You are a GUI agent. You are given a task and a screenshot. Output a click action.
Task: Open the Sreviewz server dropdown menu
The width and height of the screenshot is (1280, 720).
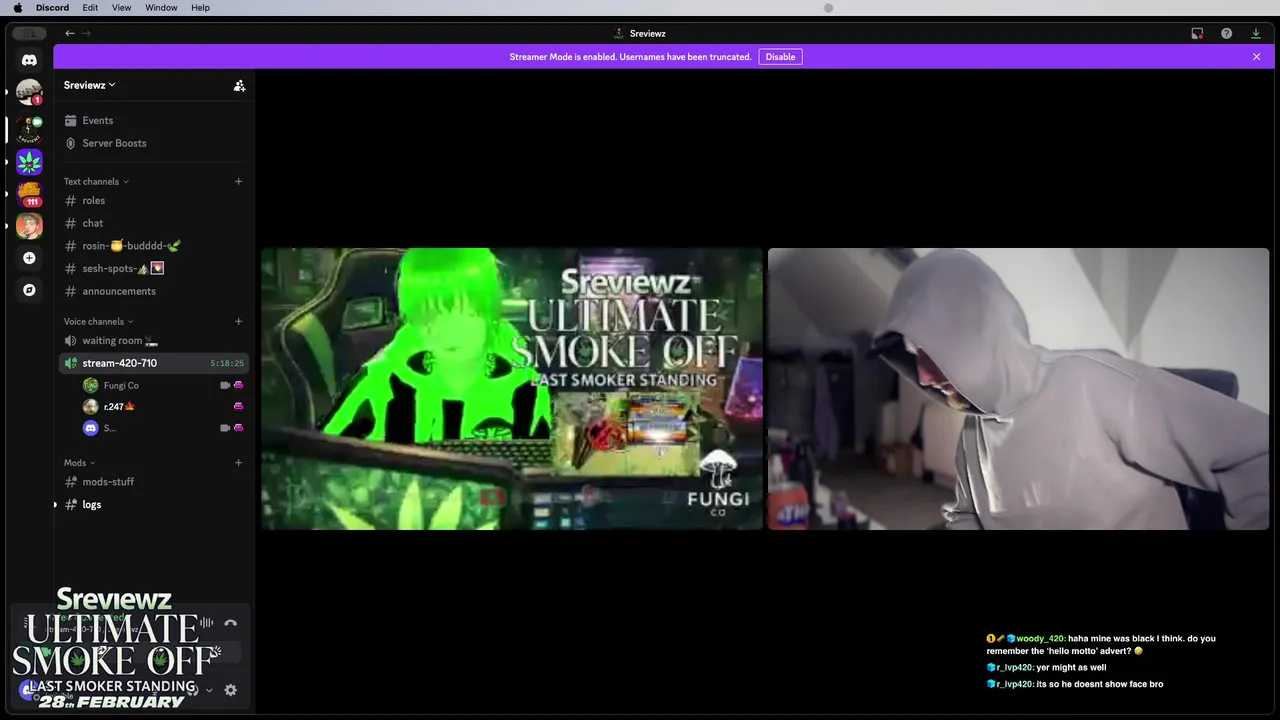(x=90, y=85)
